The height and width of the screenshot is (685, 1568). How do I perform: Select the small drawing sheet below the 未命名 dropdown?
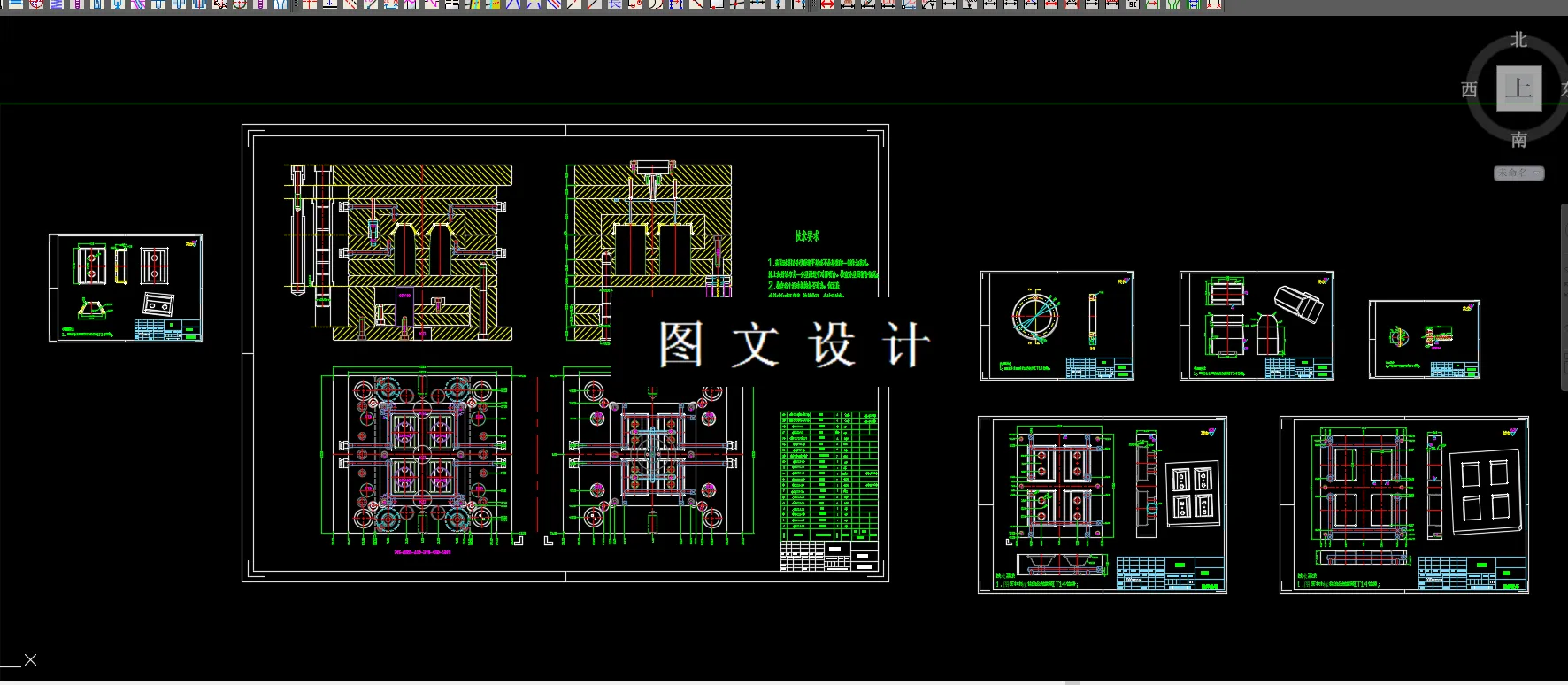tap(1424, 340)
